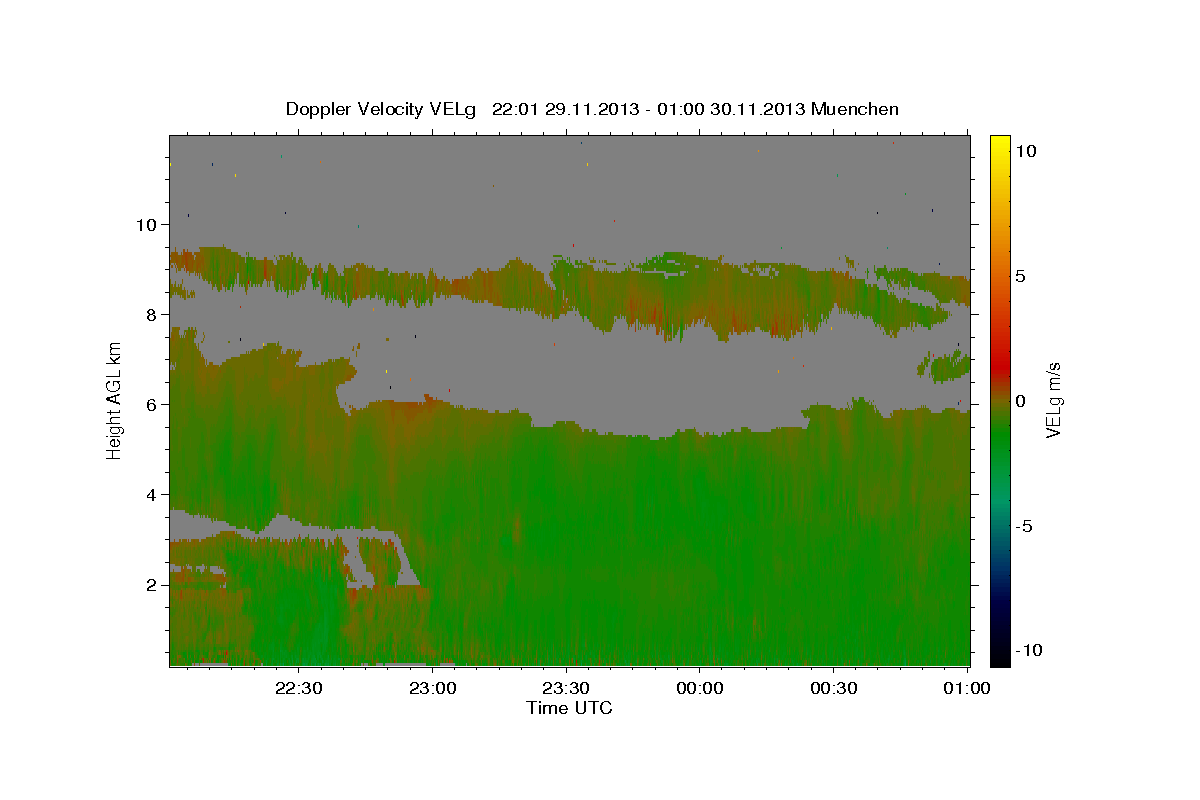The width and height of the screenshot is (1200, 800).
Task: Click the colorbar value -5
Action: pyautogui.click(x=1024, y=526)
